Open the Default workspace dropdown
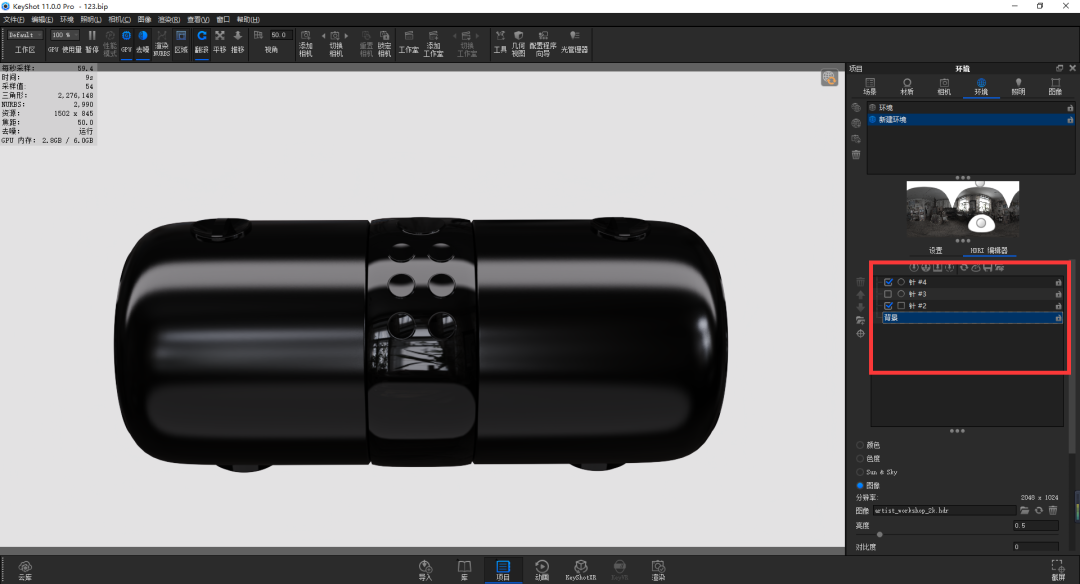 click(x=25, y=35)
